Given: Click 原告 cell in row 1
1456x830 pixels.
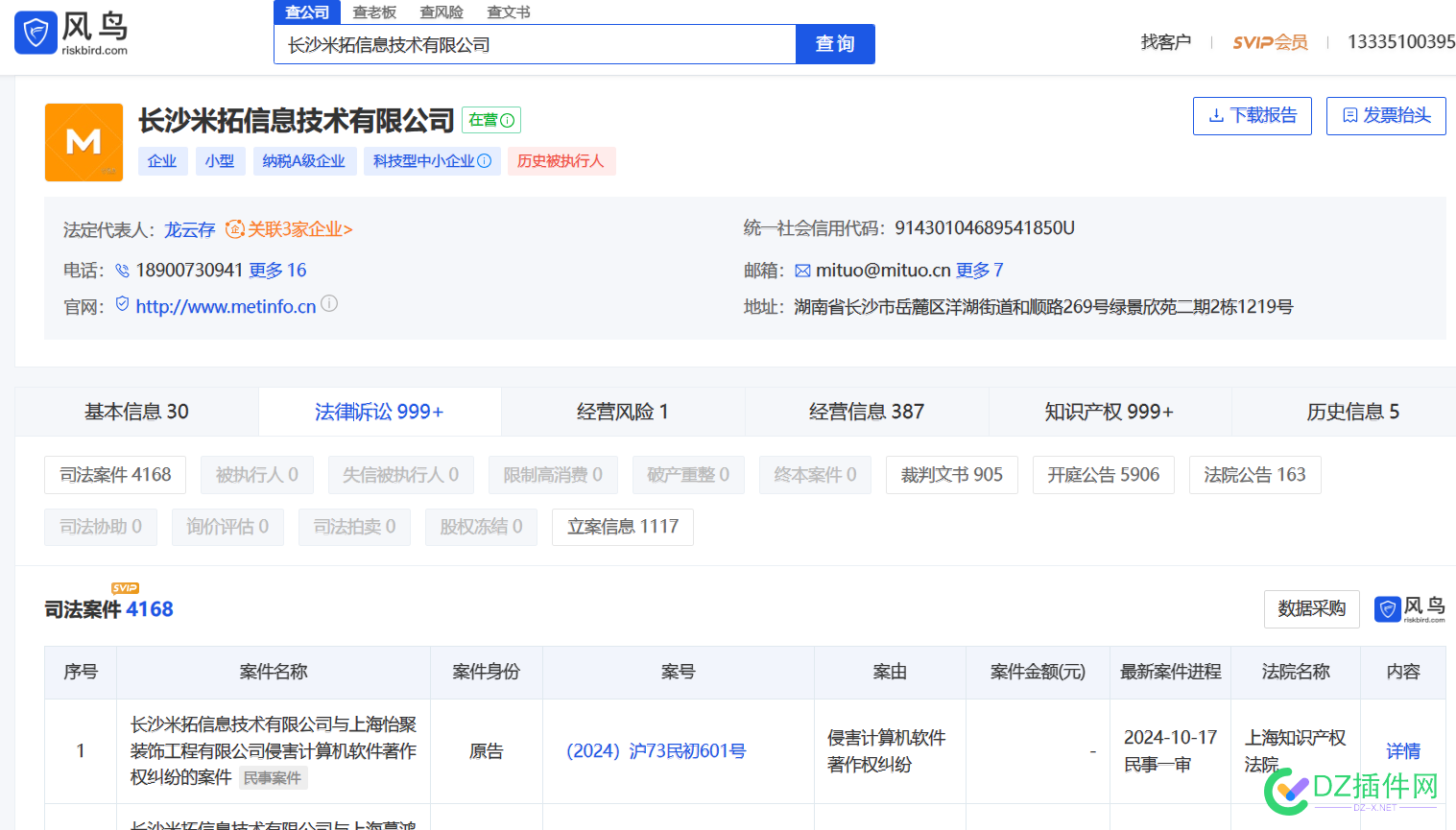Looking at the screenshot, I should pyautogui.click(x=487, y=751).
